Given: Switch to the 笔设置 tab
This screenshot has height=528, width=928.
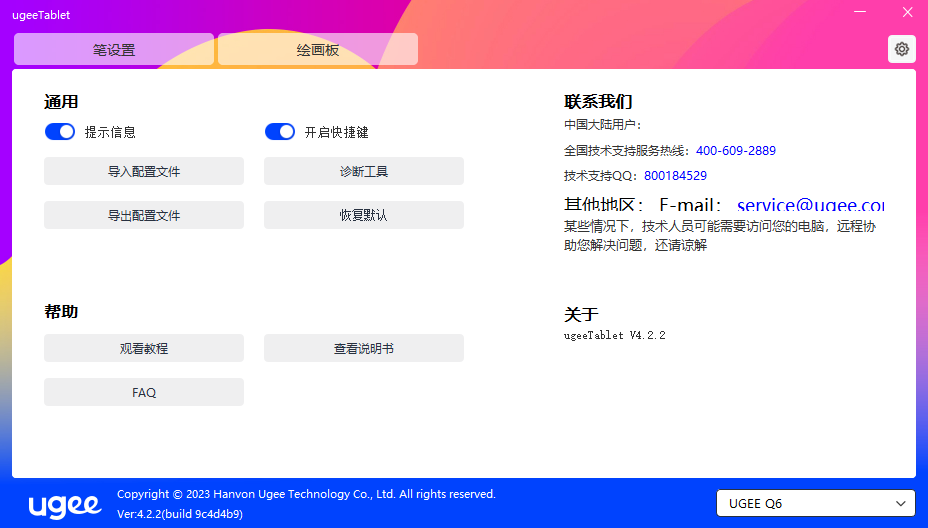Looking at the screenshot, I should click(114, 50).
